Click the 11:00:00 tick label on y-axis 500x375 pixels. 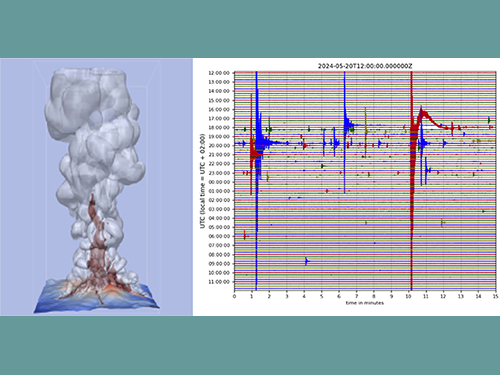pos(219,282)
